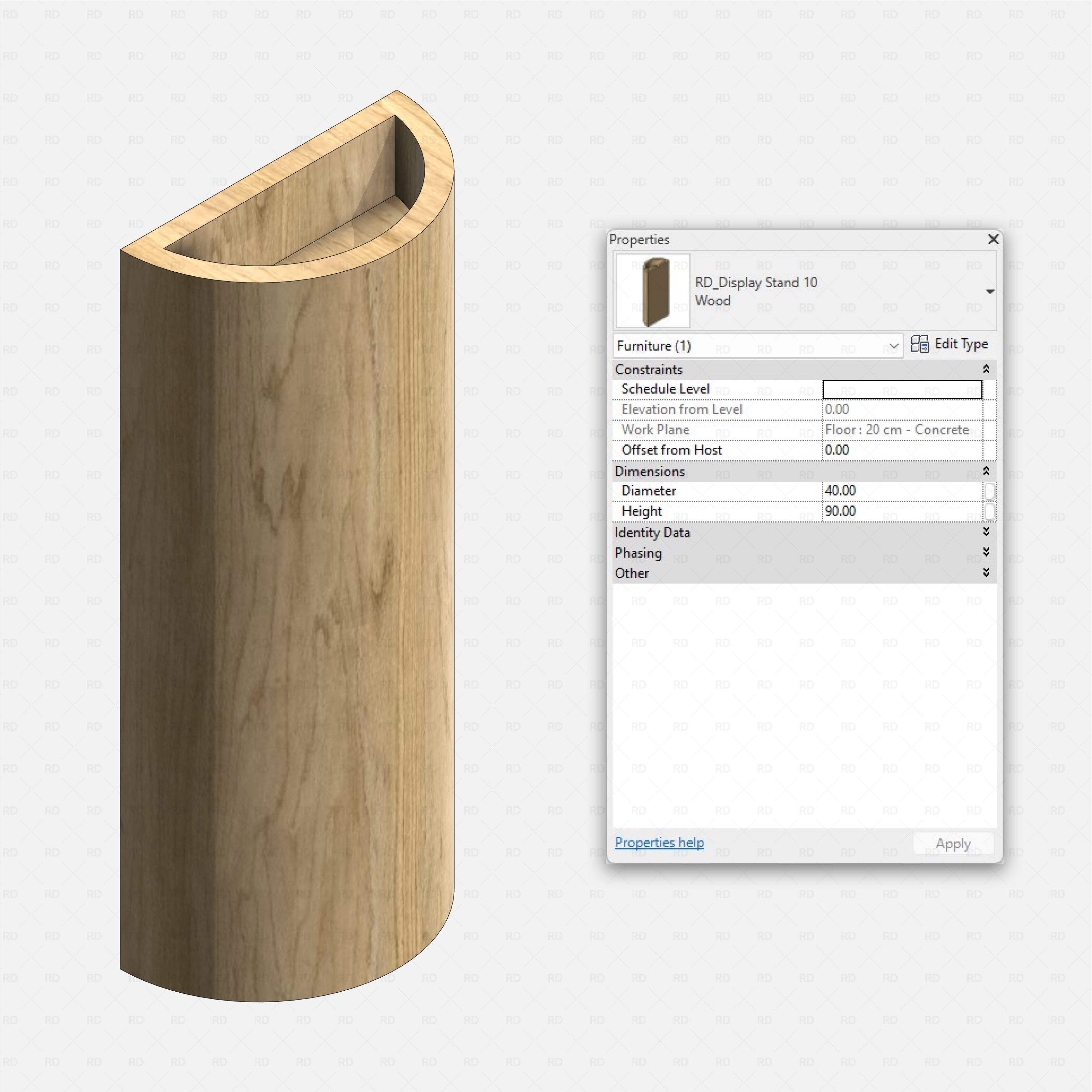
Task: Expand the Identity Data section
Action: tap(986, 532)
